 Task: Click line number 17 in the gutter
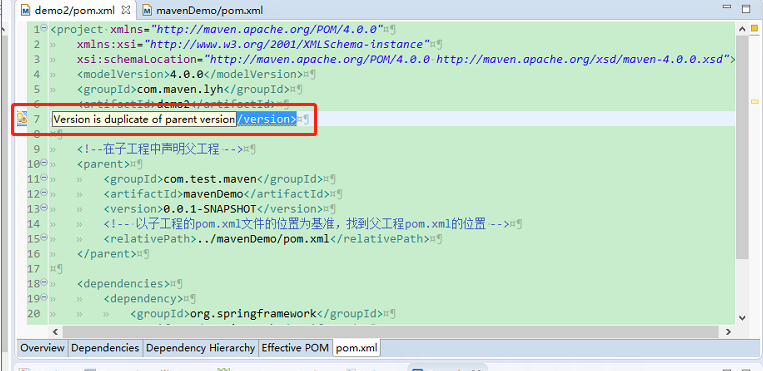34,269
